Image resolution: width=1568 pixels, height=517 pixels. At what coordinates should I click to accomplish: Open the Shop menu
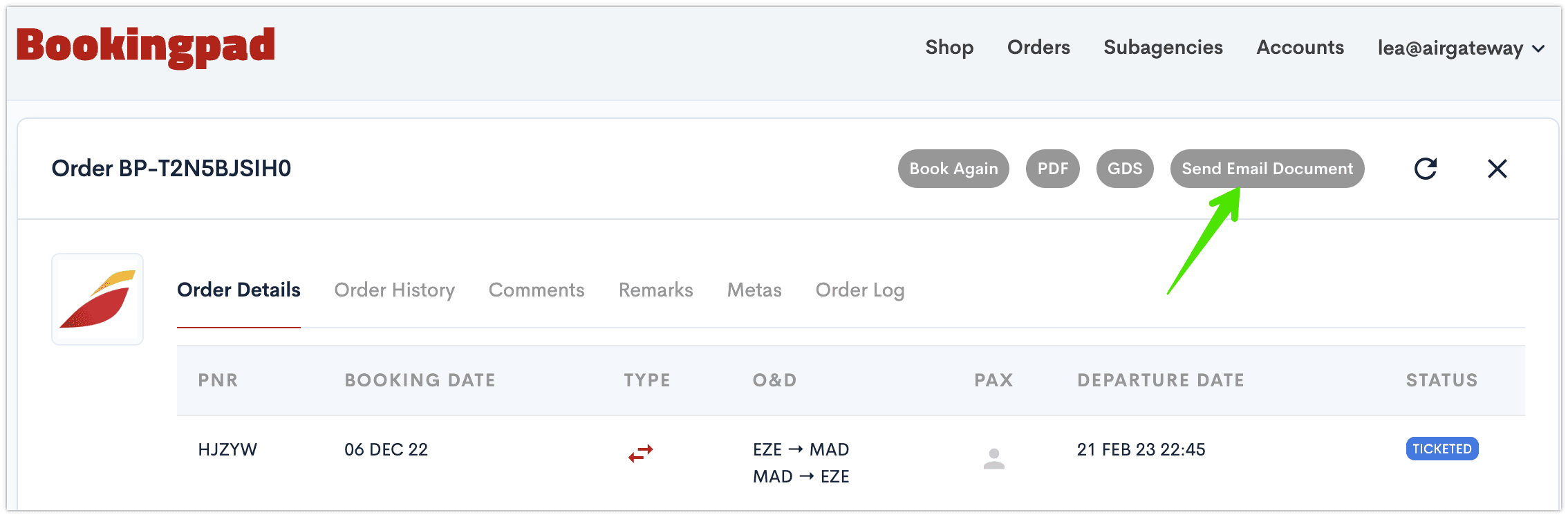[949, 47]
